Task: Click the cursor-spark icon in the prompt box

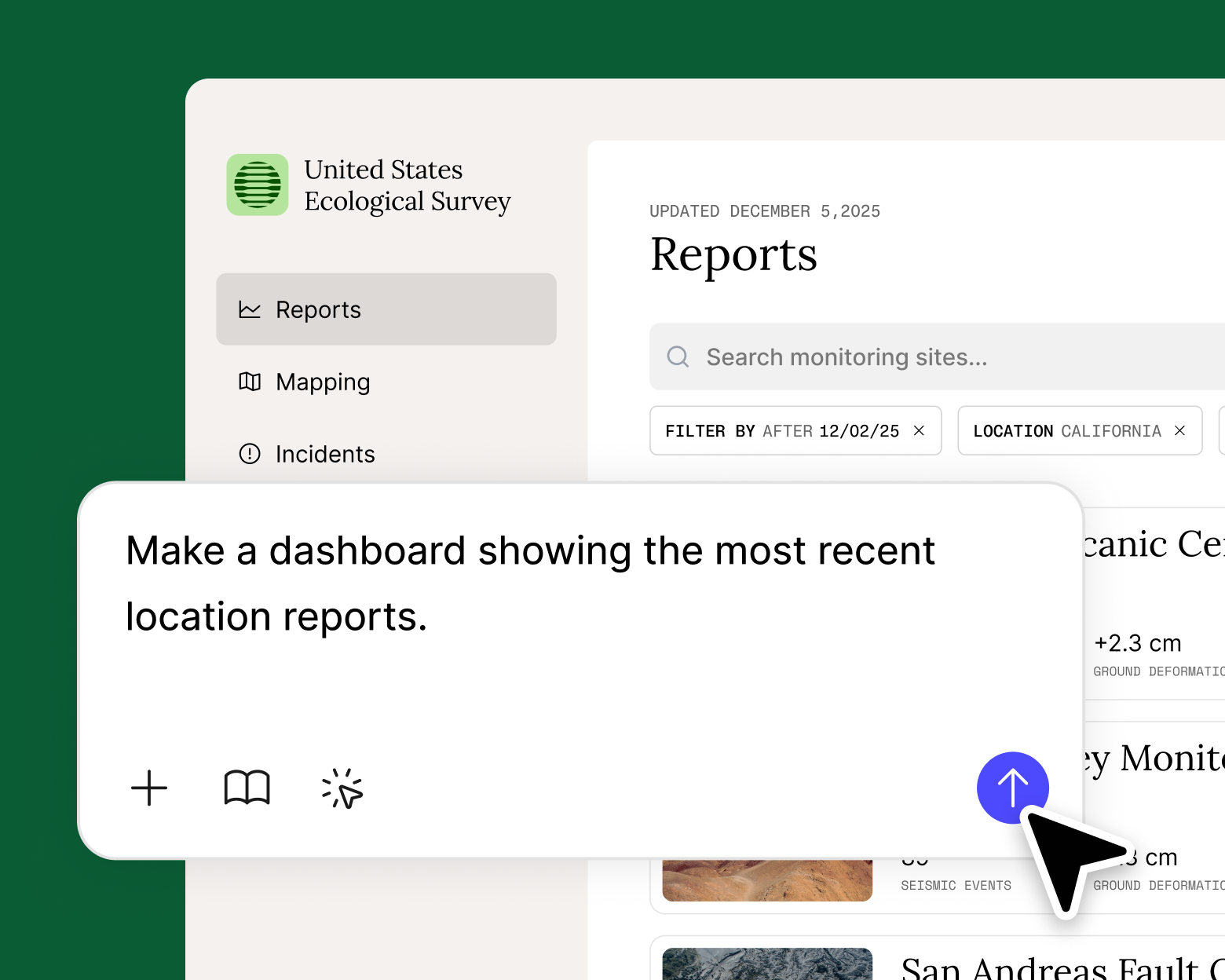Action: (x=342, y=788)
